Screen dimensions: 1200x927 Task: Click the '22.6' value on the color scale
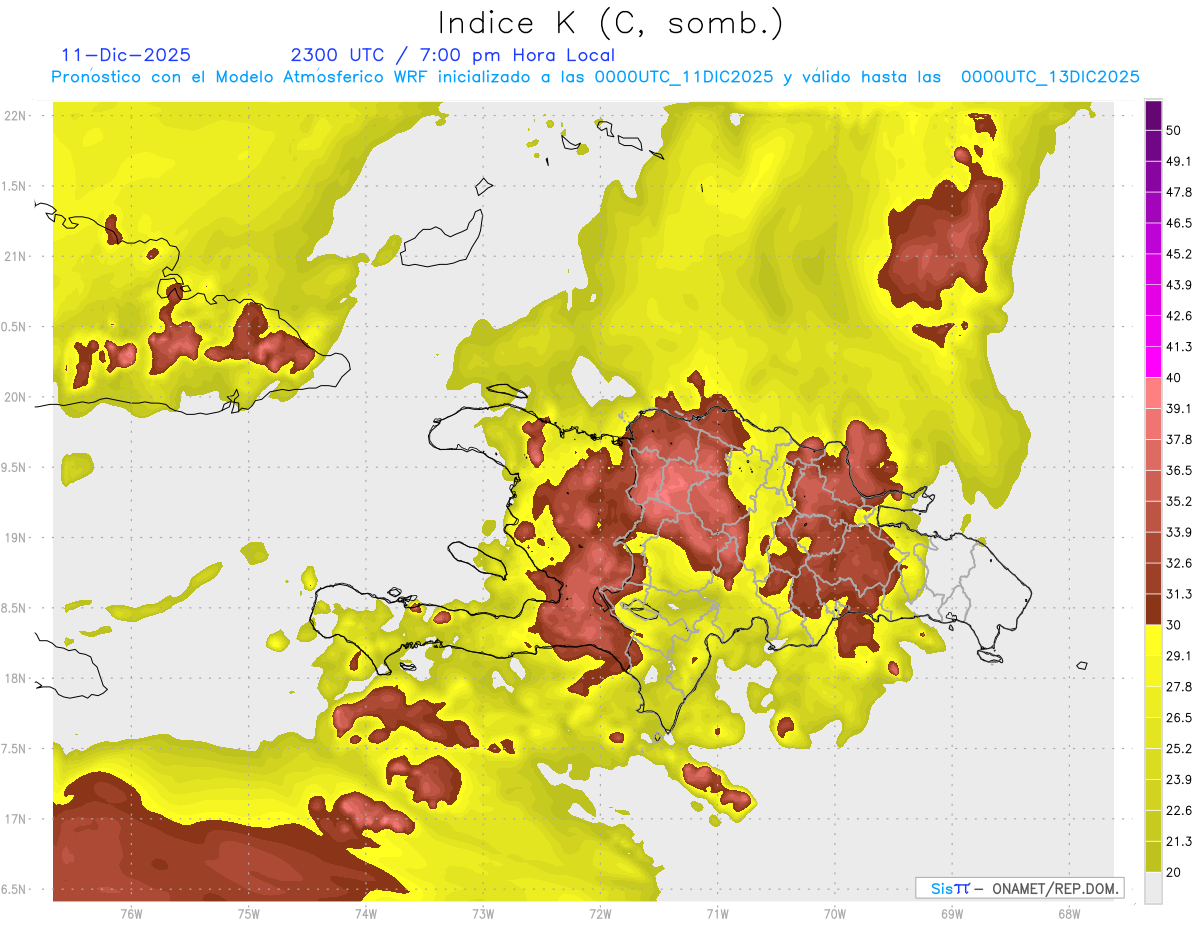click(1179, 810)
